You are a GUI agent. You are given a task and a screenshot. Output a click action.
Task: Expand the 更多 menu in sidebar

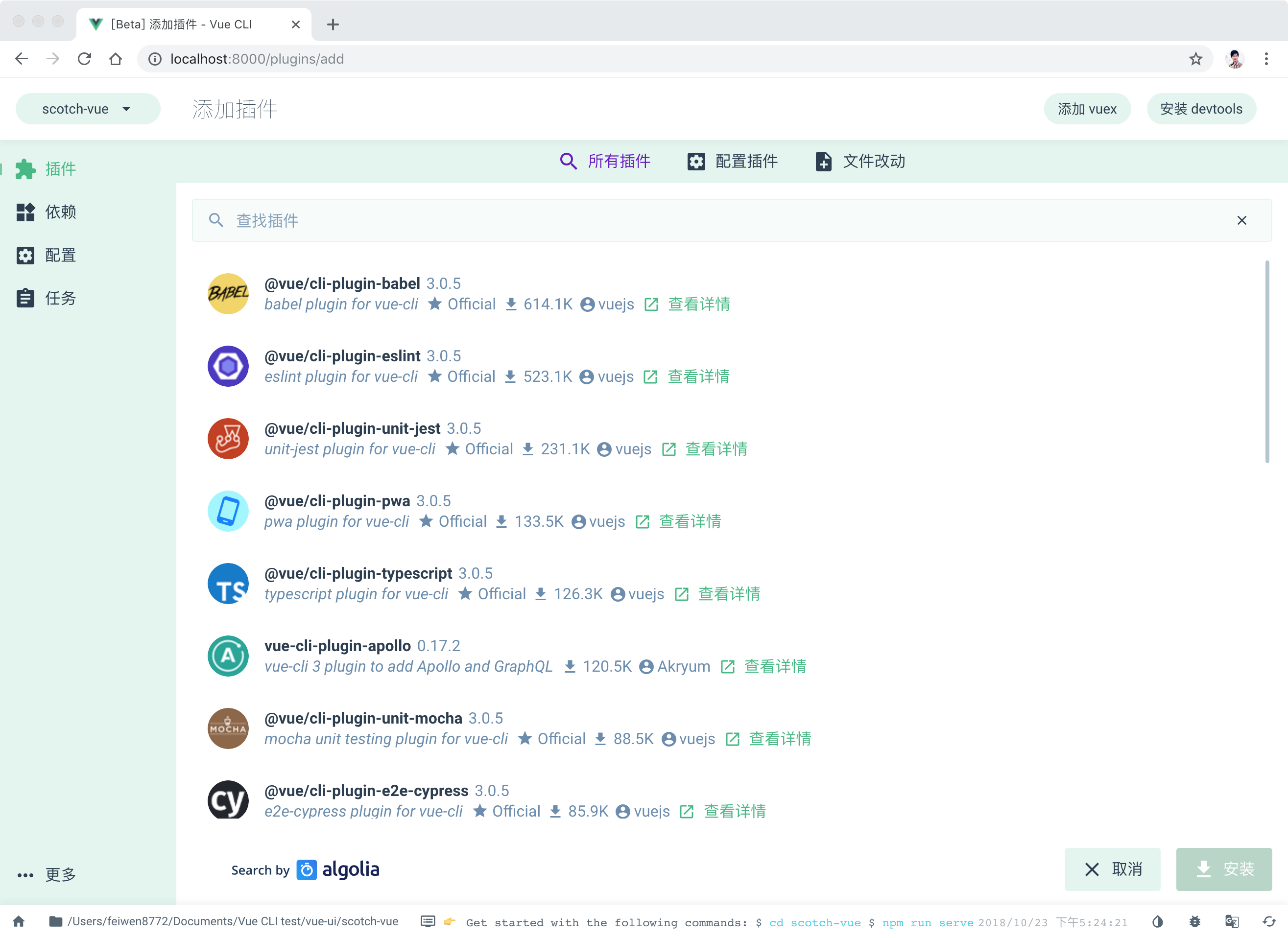(88, 874)
